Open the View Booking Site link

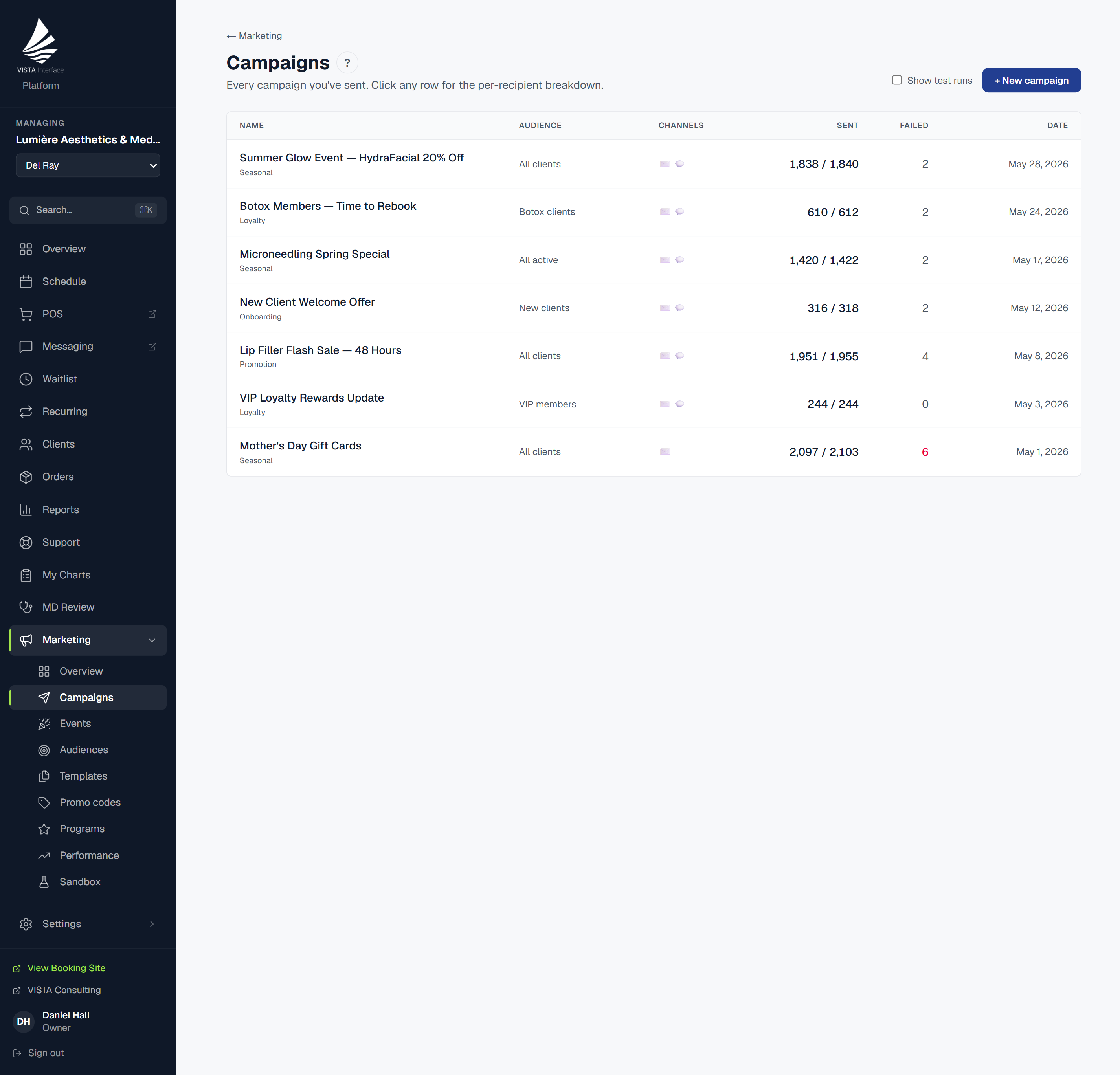click(59, 968)
